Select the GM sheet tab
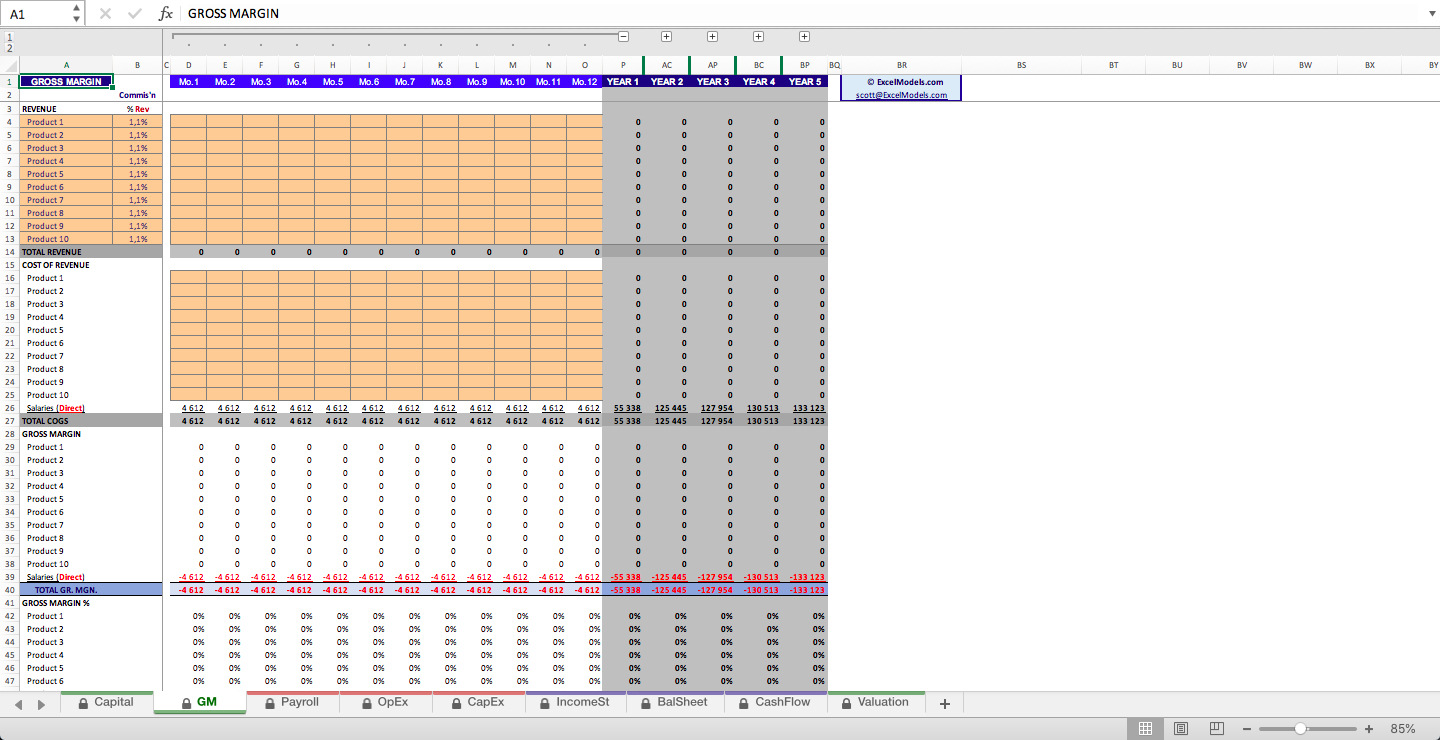The height and width of the screenshot is (740, 1440). pyautogui.click(x=199, y=703)
